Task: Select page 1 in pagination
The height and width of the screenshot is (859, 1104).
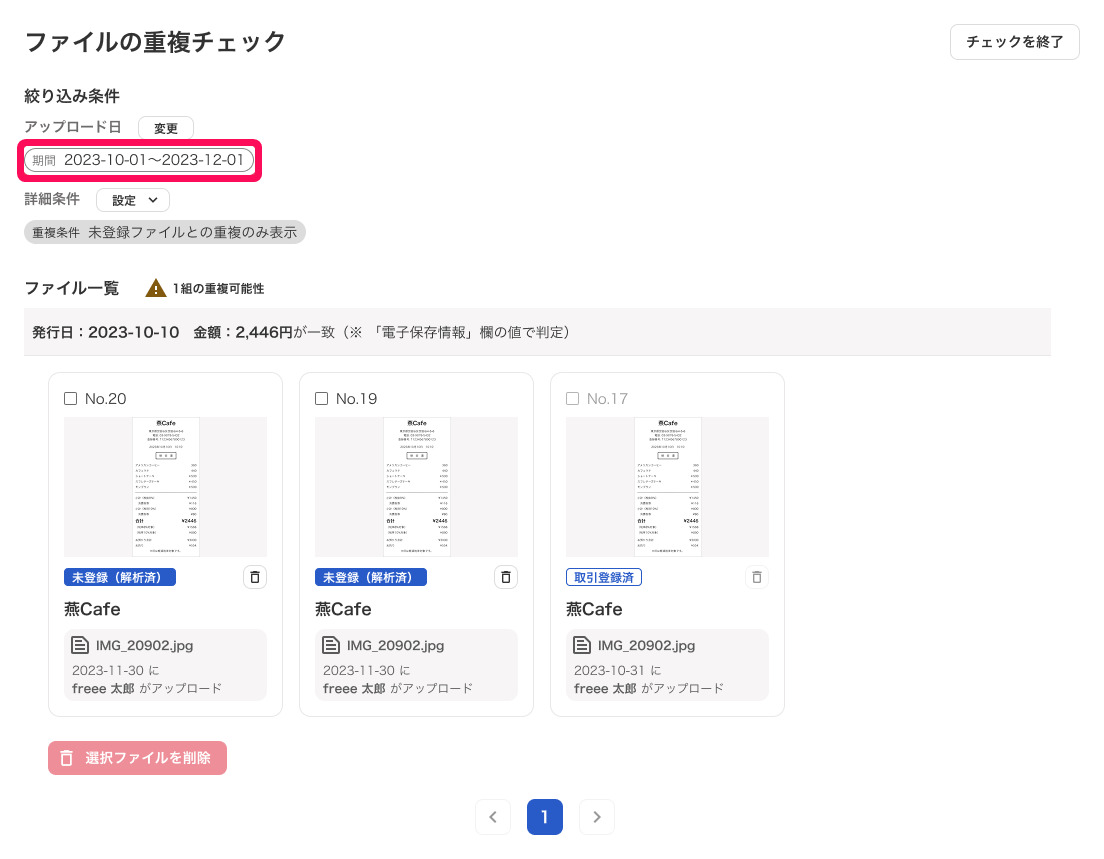Action: pos(545,817)
